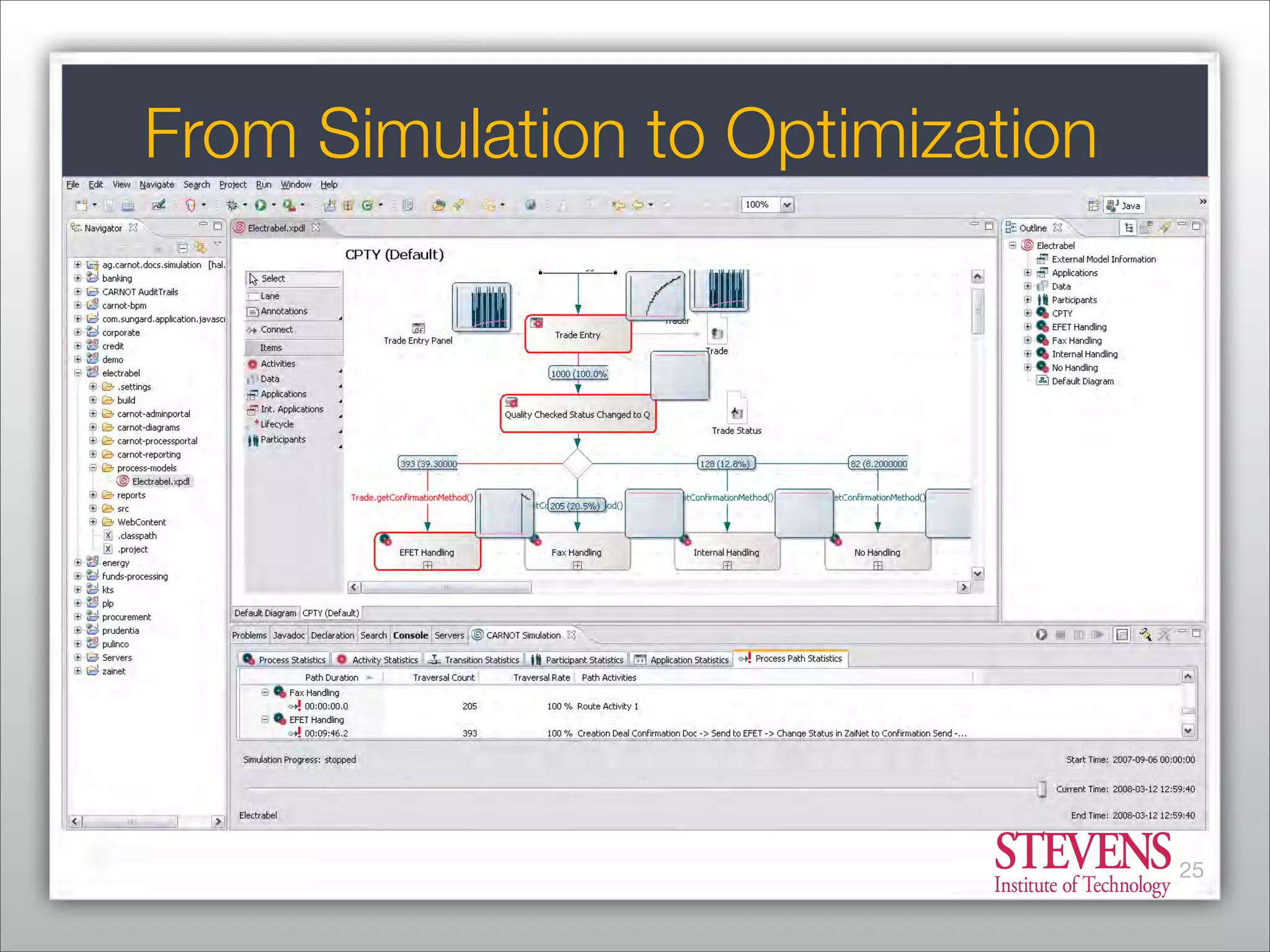Click the Java perspective button
The height and width of the screenshot is (952, 1270).
click(x=1124, y=206)
